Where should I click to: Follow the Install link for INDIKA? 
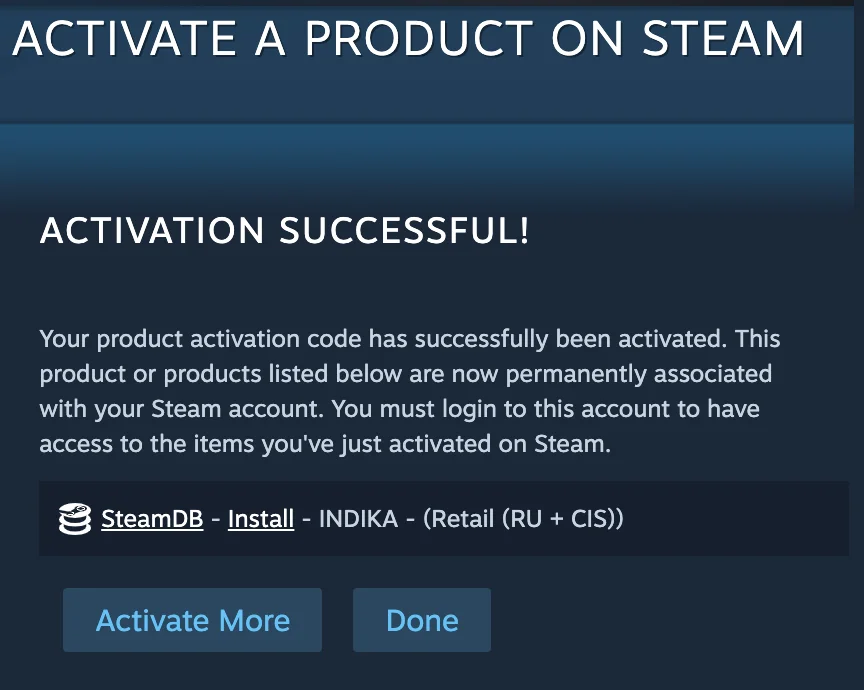(x=261, y=519)
